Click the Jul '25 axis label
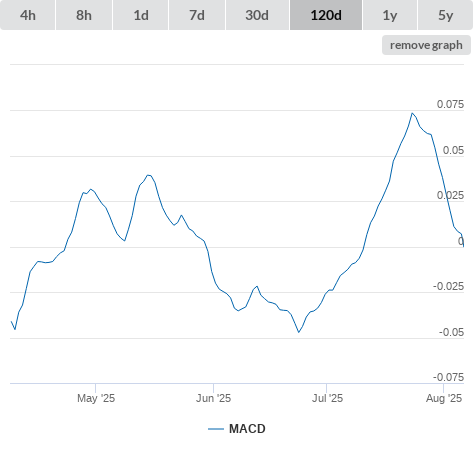Viewport: 474px width, 455px height. click(x=327, y=398)
